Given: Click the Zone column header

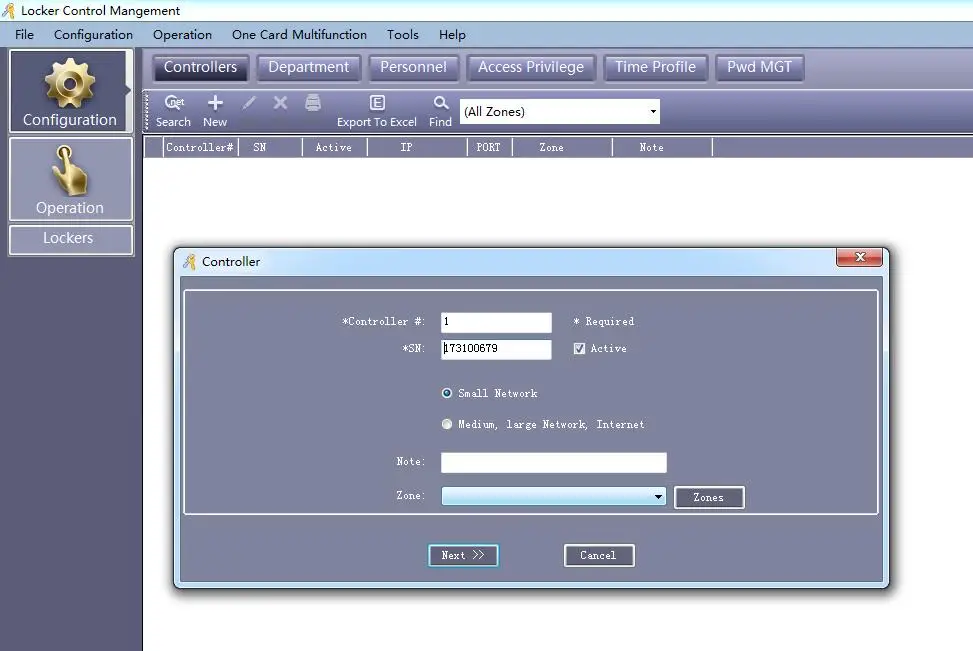Looking at the screenshot, I should point(562,148).
